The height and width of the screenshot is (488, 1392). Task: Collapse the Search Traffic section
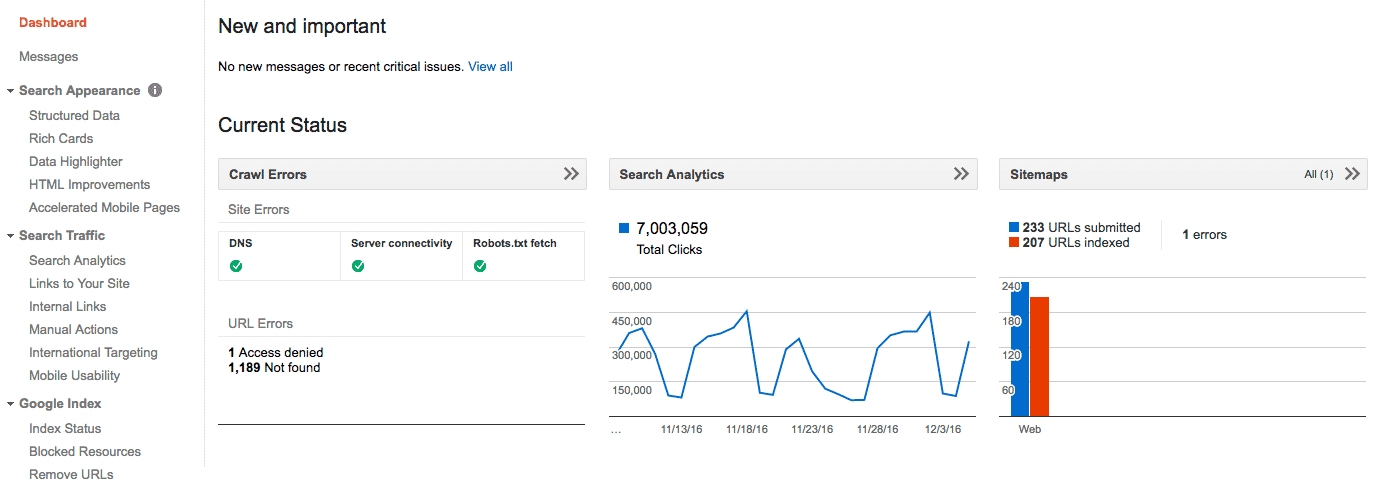tap(10, 236)
